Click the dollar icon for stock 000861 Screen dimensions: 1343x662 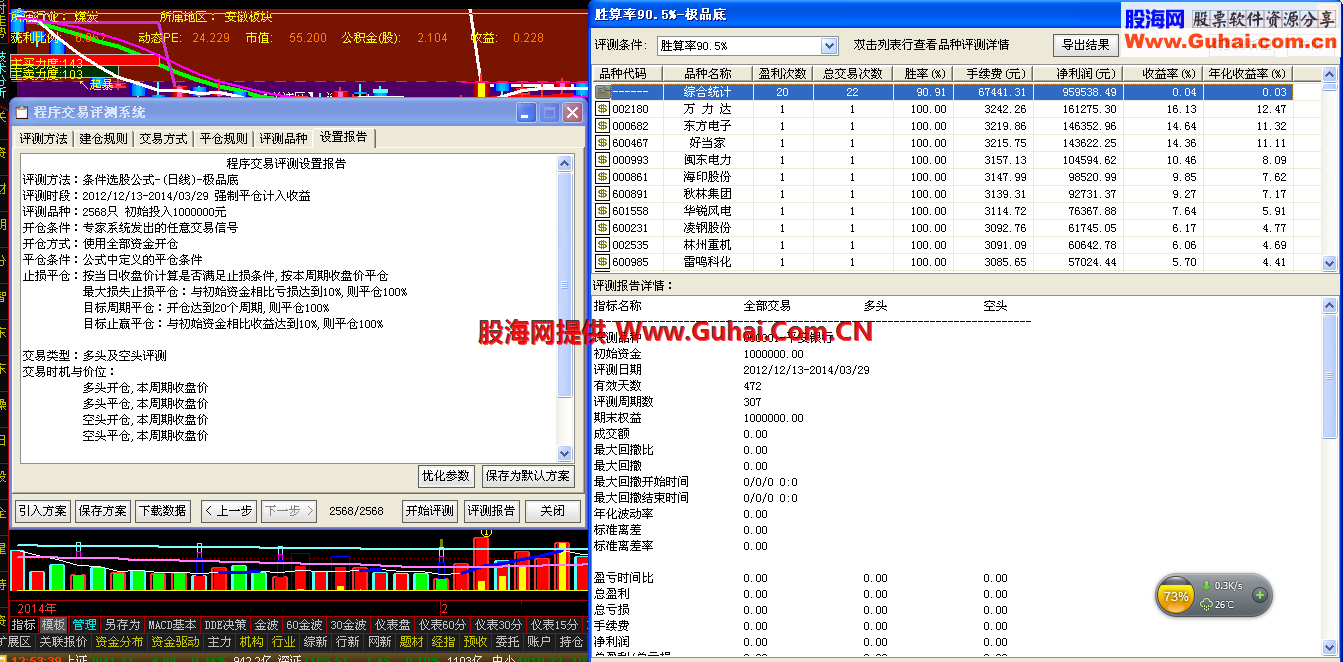coord(602,177)
